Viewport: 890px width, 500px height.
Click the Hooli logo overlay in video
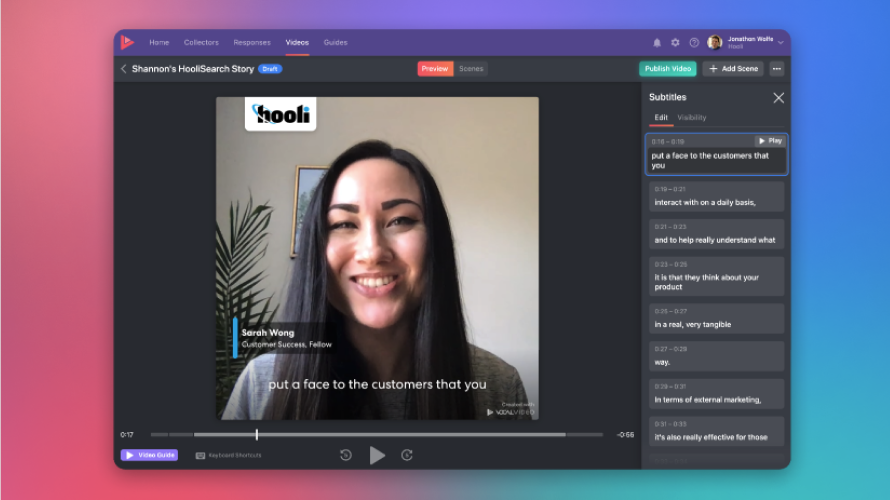pos(280,114)
